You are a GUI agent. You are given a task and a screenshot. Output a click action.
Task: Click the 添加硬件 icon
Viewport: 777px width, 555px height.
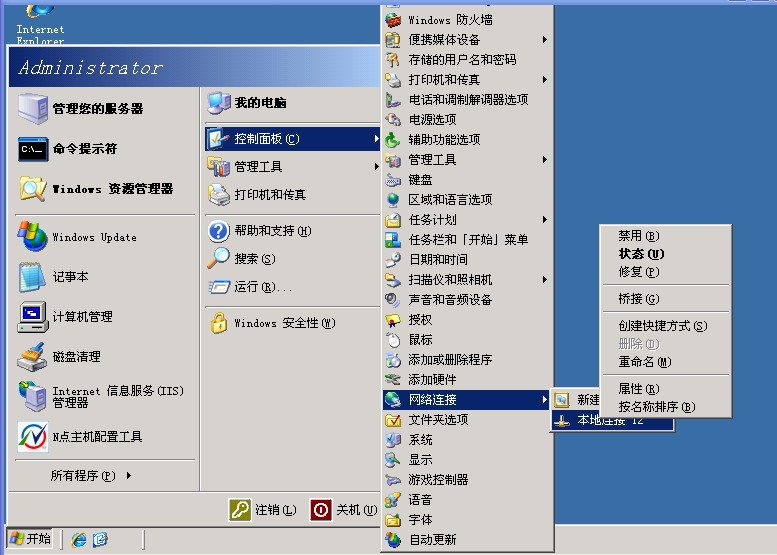(x=393, y=380)
